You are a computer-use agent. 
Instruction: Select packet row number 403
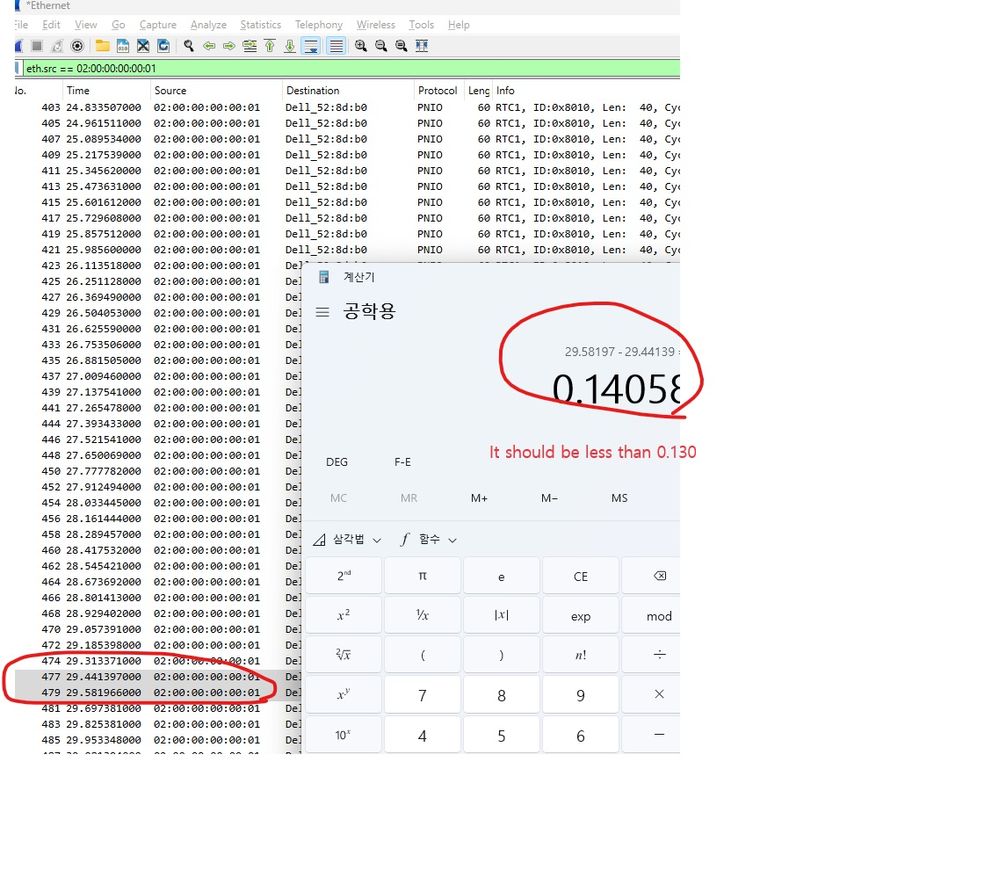347,108
